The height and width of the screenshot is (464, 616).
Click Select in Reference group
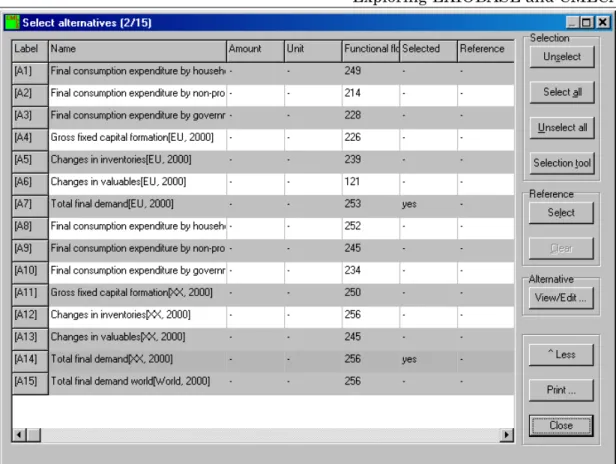click(561, 213)
